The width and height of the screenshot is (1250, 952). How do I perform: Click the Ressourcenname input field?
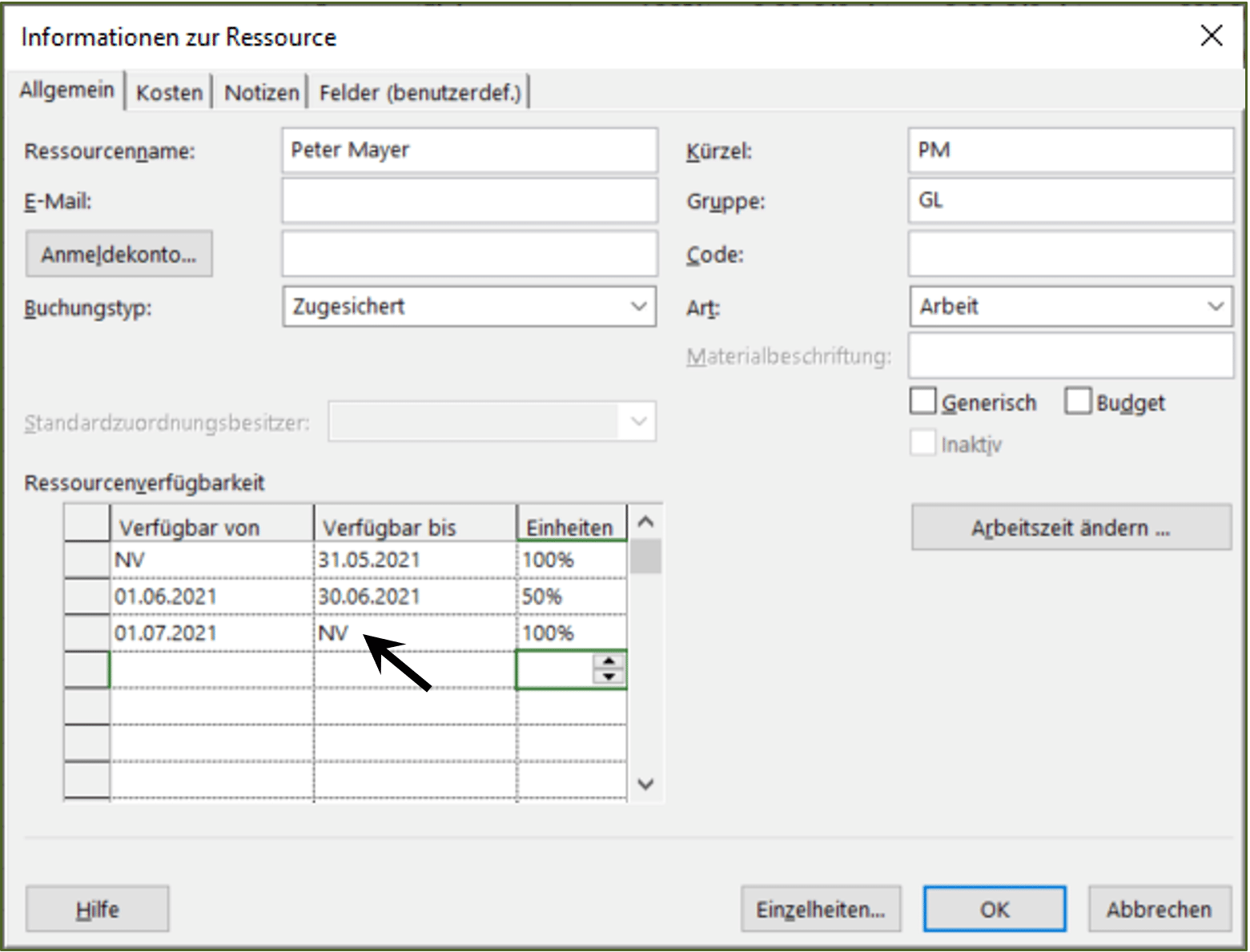(469, 150)
